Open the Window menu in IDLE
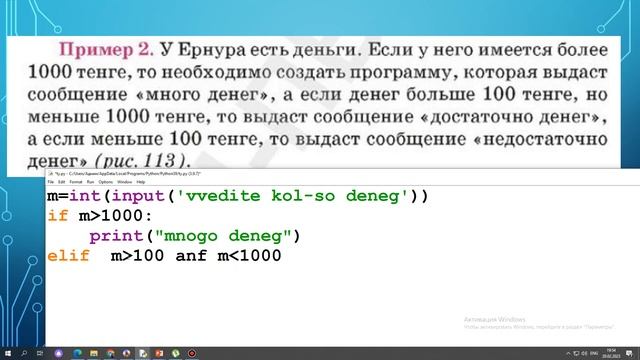 (x=124, y=182)
